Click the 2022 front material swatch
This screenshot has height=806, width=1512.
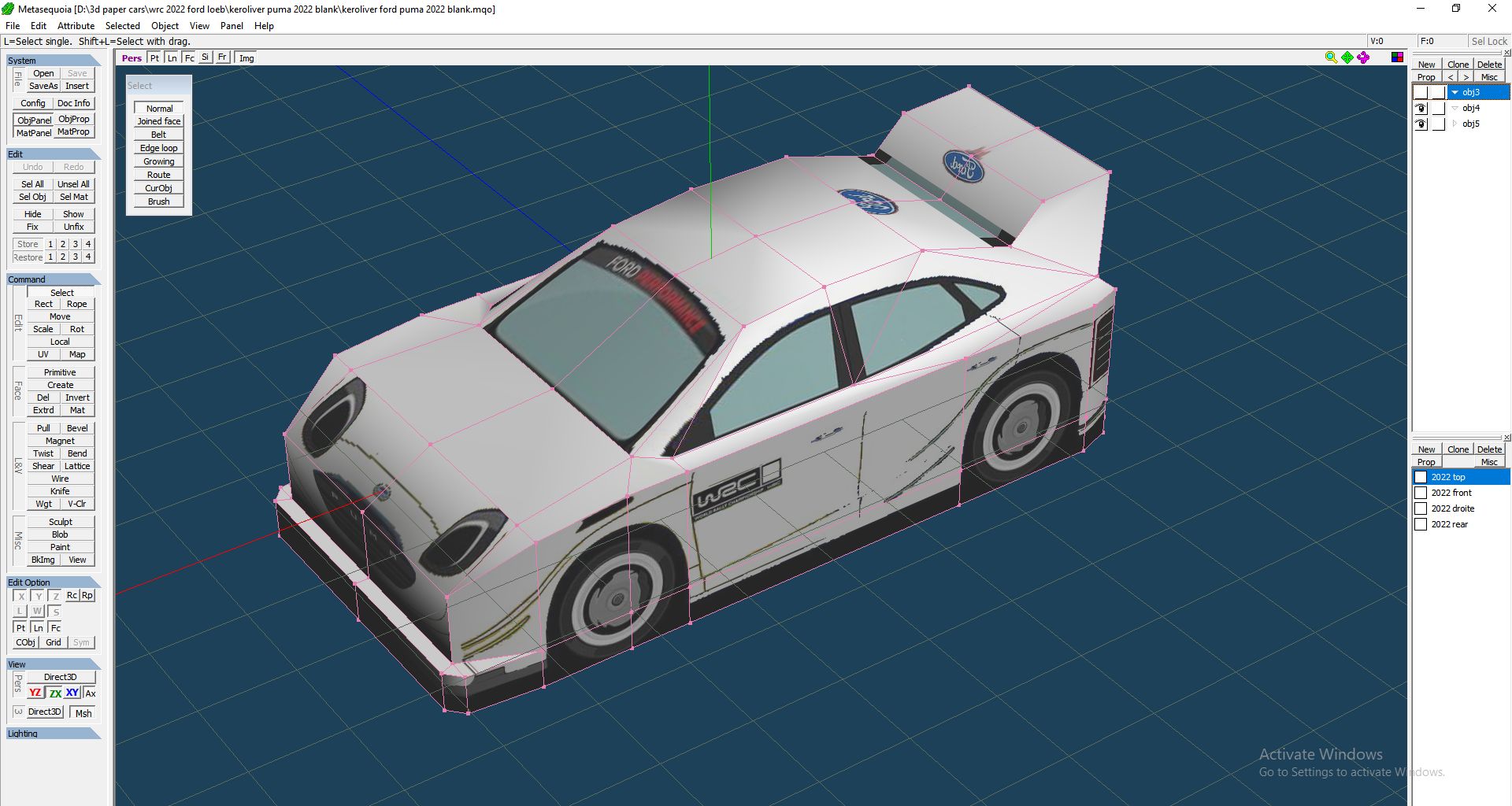pyautogui.click(x=1421, y=493)
